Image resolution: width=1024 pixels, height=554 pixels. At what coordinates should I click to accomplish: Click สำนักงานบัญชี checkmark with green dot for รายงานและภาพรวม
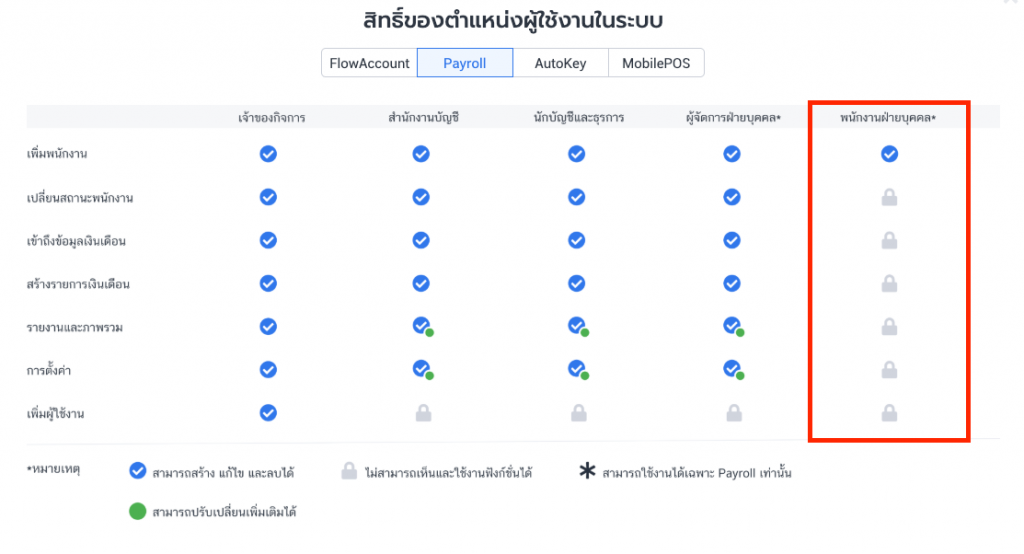422,327
